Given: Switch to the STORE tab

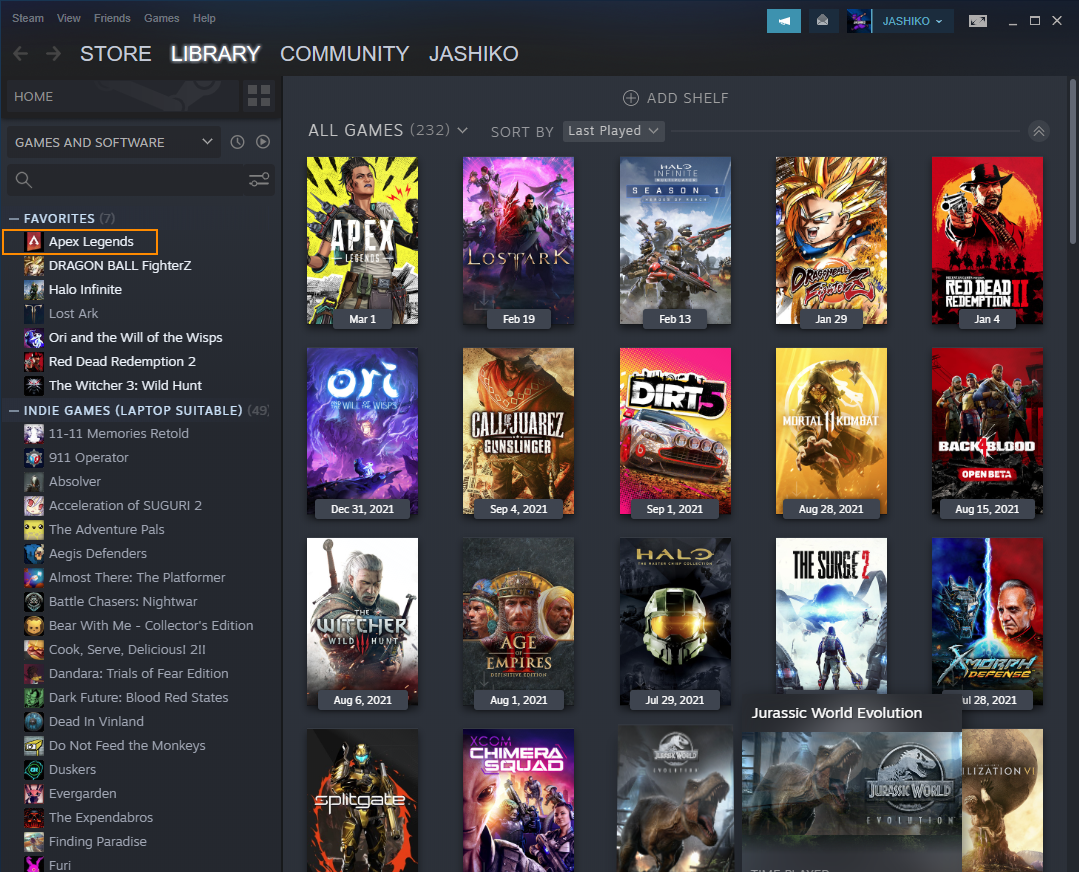Looking at the screenshot, I should pyautogui.click(x=116, y=54).
